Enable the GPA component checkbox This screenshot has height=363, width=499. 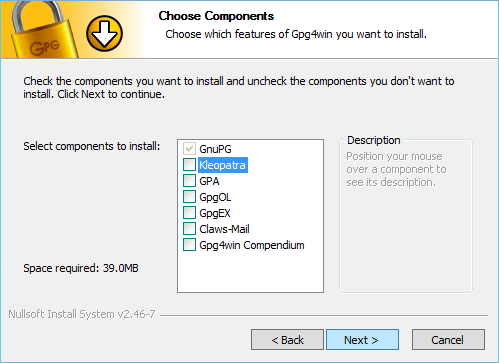pyautogui.click(x=189, y=181)
